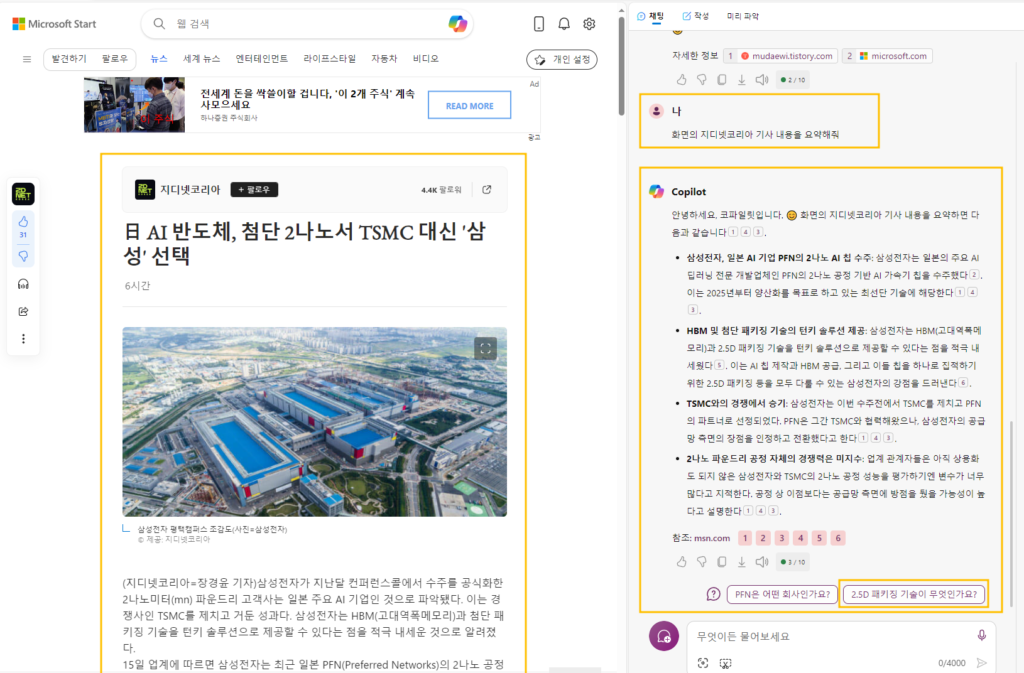Click the mobile phone icon in header
Screen dimensions: 1024x673
pyautogui.click(x=539, y=24)
